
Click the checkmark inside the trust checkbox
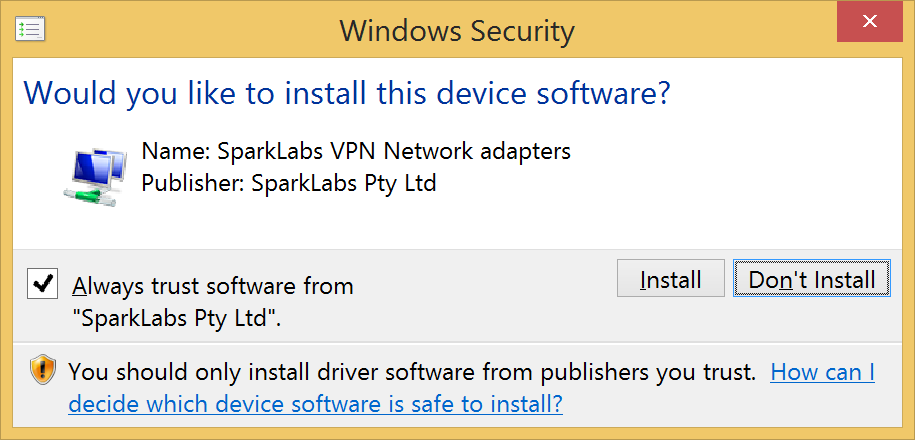(x=43, y=284)
